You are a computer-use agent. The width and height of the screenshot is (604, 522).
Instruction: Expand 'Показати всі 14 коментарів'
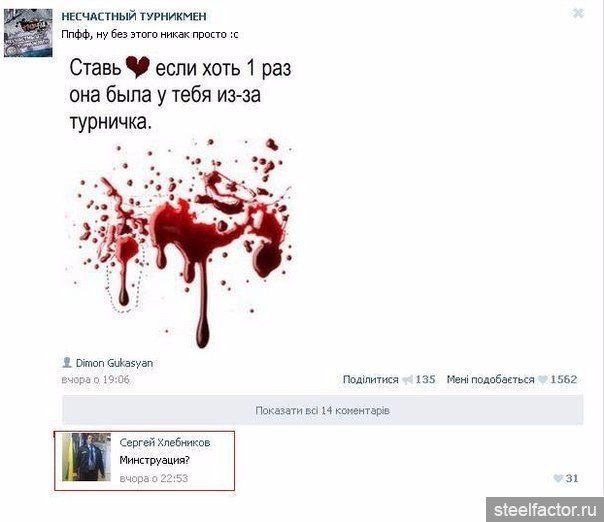(322, 410)
